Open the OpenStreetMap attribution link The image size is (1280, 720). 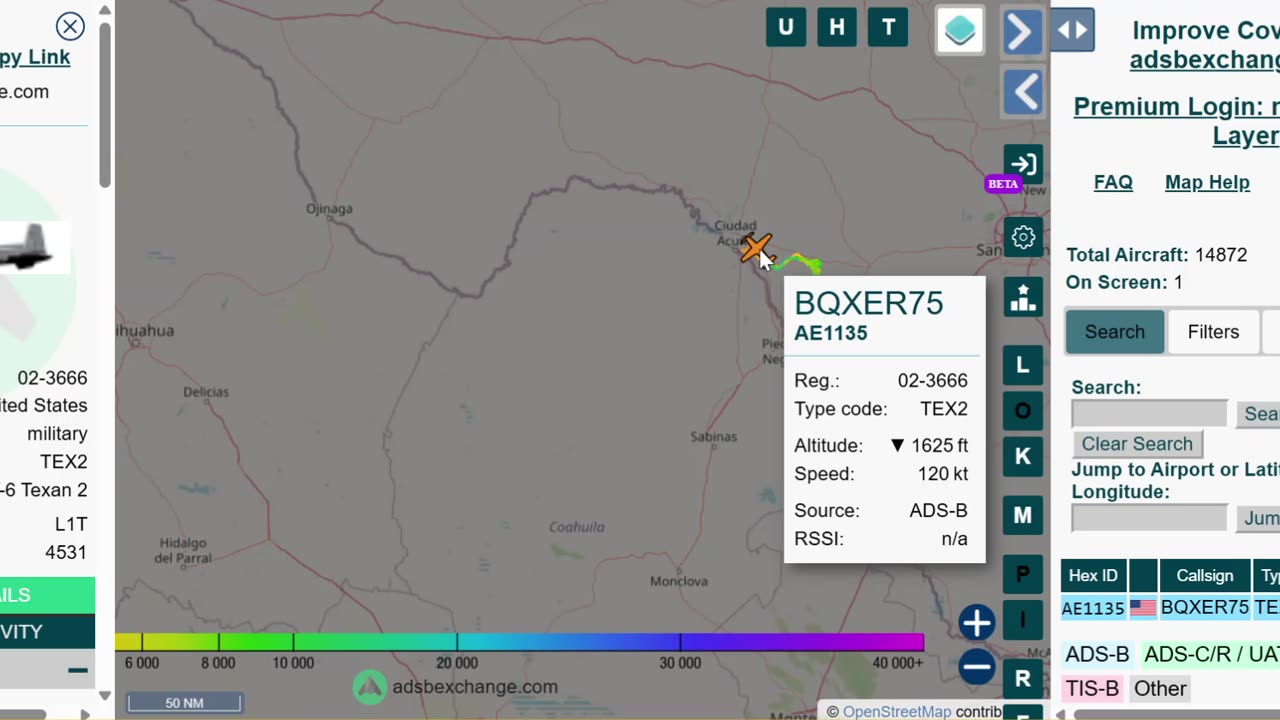click(897, 711)
